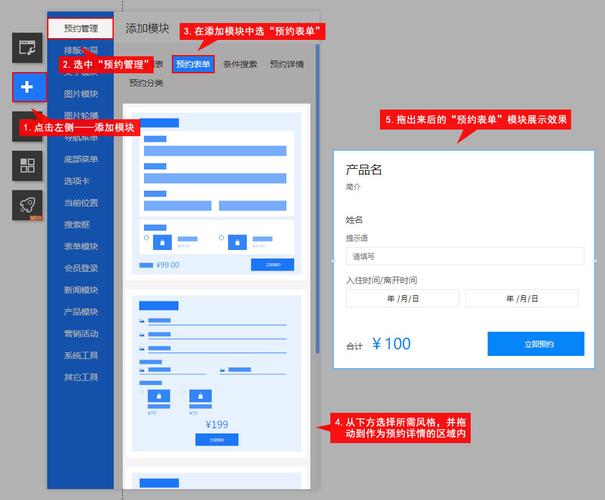605x500 pixels.
Task: Click the 立即预约 button in the form
Action: [x=536, y=344]
